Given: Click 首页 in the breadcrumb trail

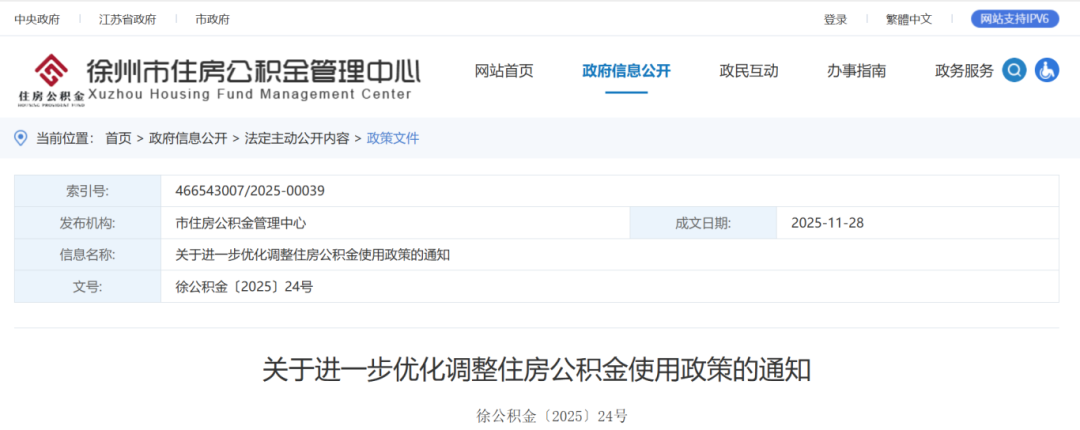Looking at the screenshot, I should (118, 138).
